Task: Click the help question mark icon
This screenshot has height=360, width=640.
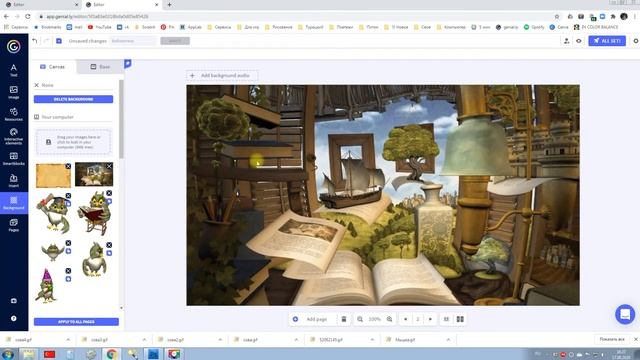Action: pos(13,318)
